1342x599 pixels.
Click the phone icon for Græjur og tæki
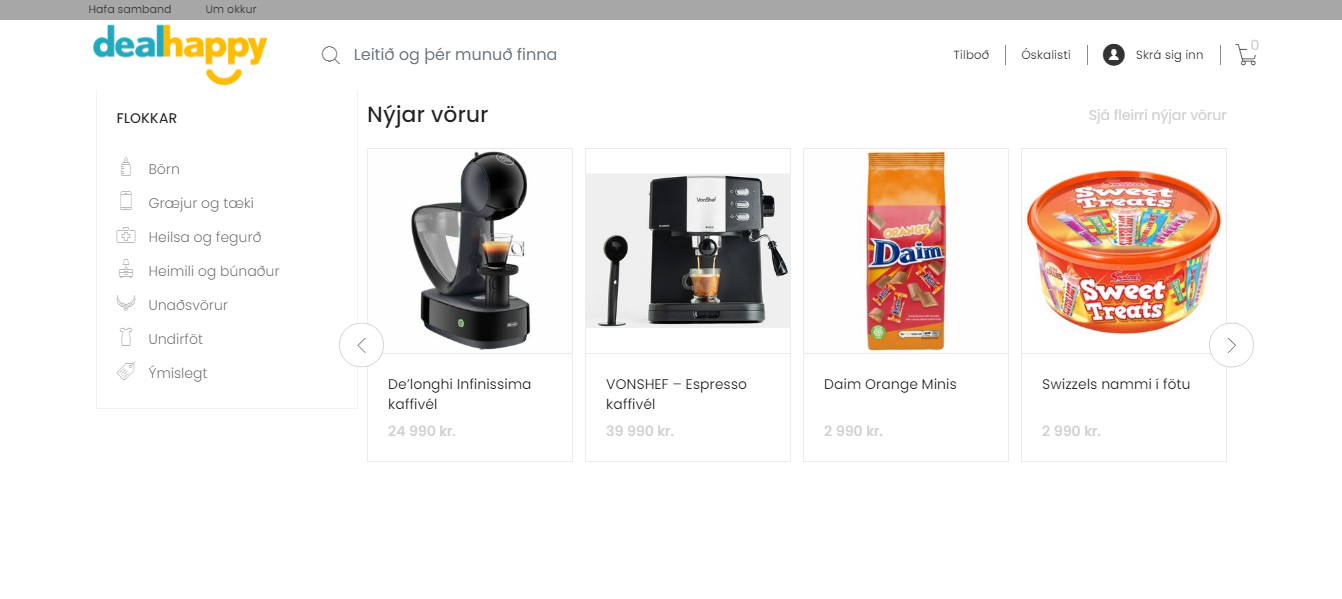[x=126, y=202]
